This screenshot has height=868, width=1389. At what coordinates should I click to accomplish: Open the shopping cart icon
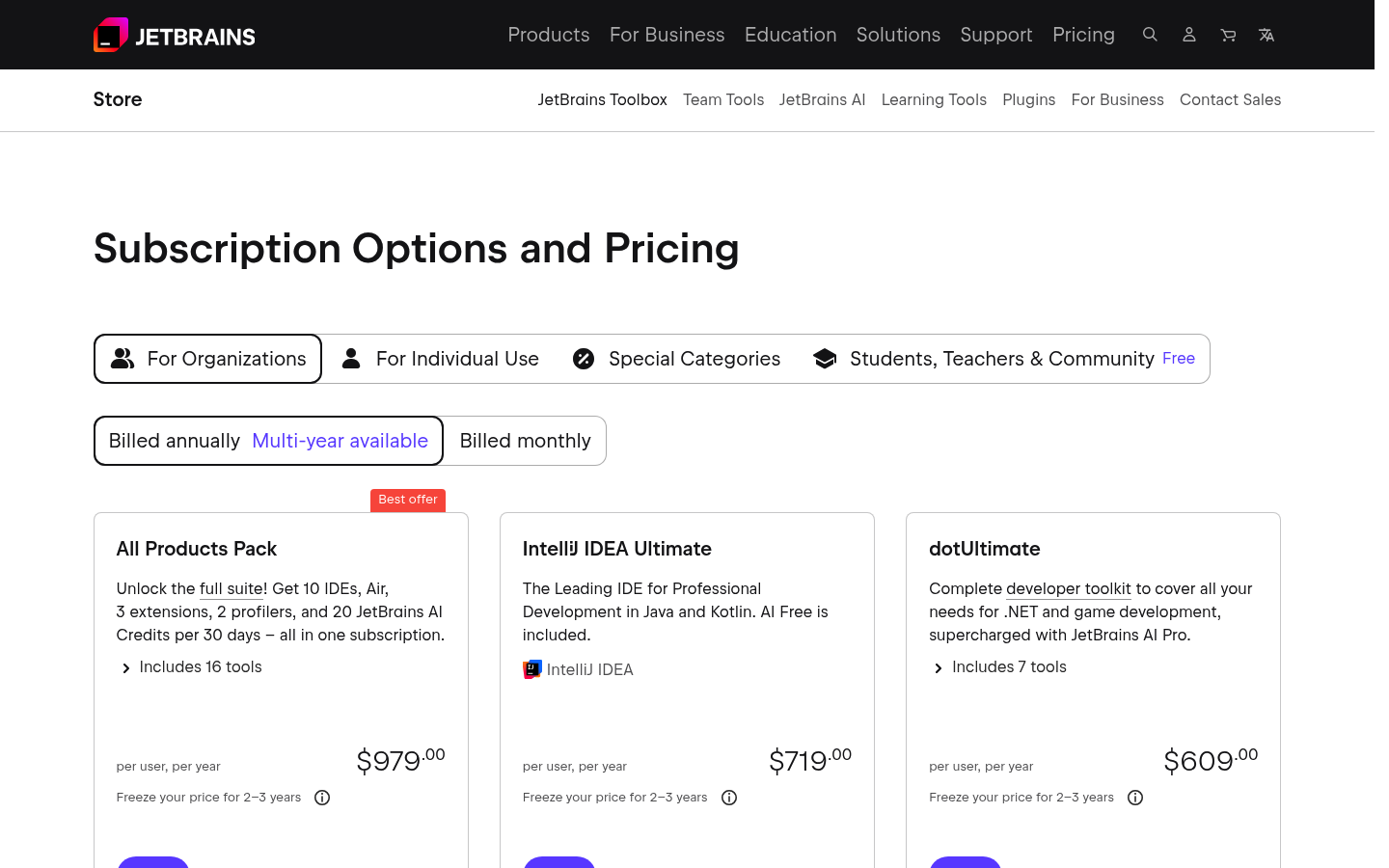1228,35
